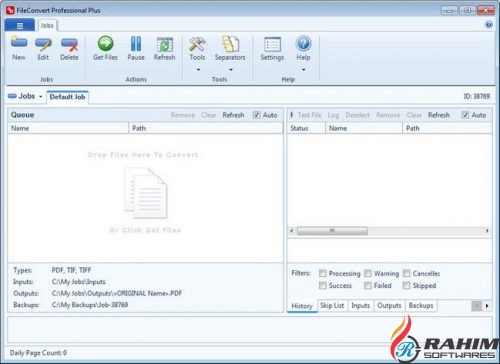The width and height of the screenshot is (500, 364).
Task: Open the Log in history panel
Action: pos(333,115)
